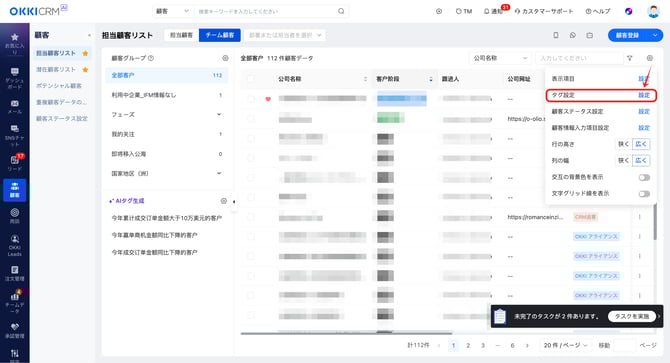The image size is (670, 363).
Task: Check the select-all header checkbox
Action: click(251, 79)
